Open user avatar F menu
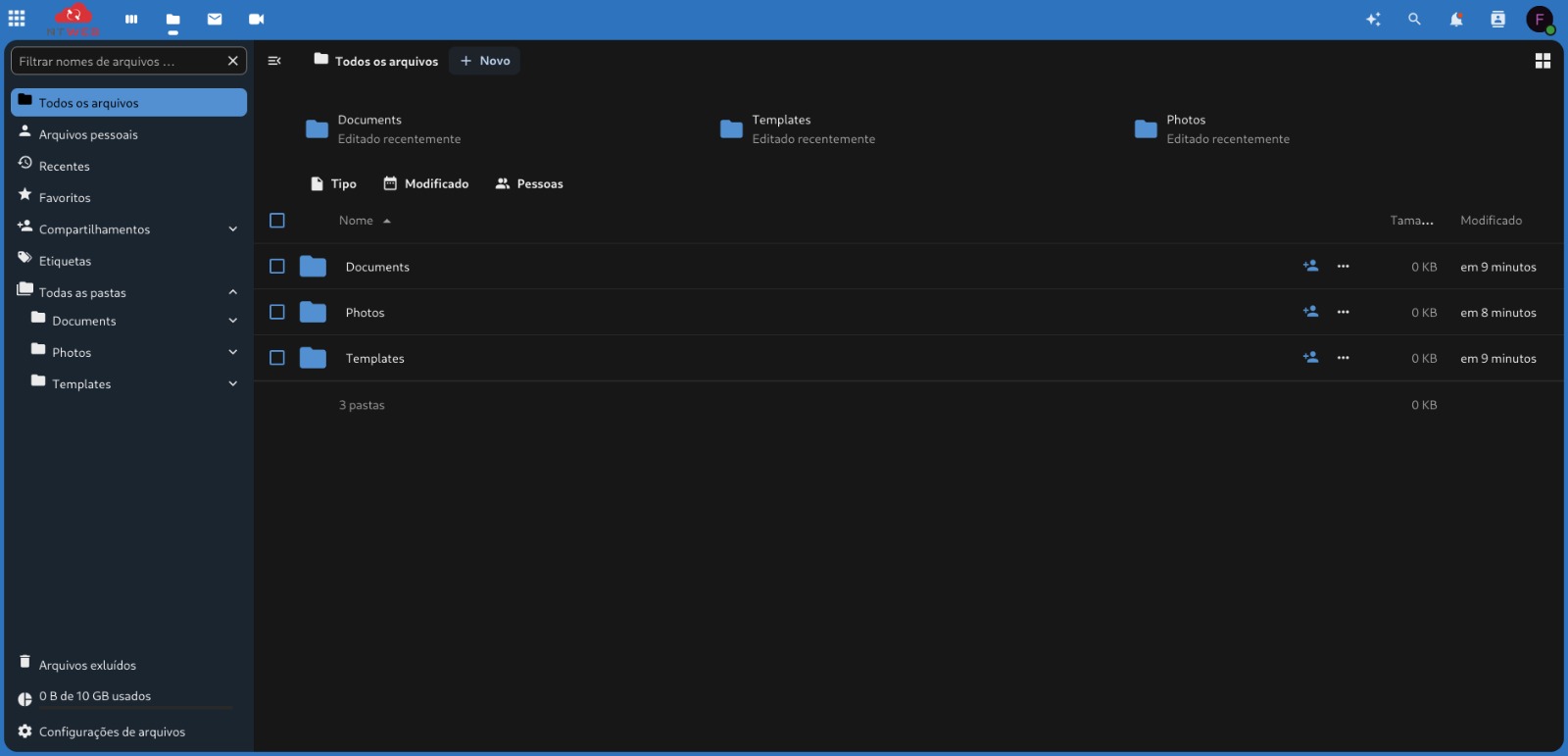This screenshot has width=1568, height=756. coord(1540,20)
